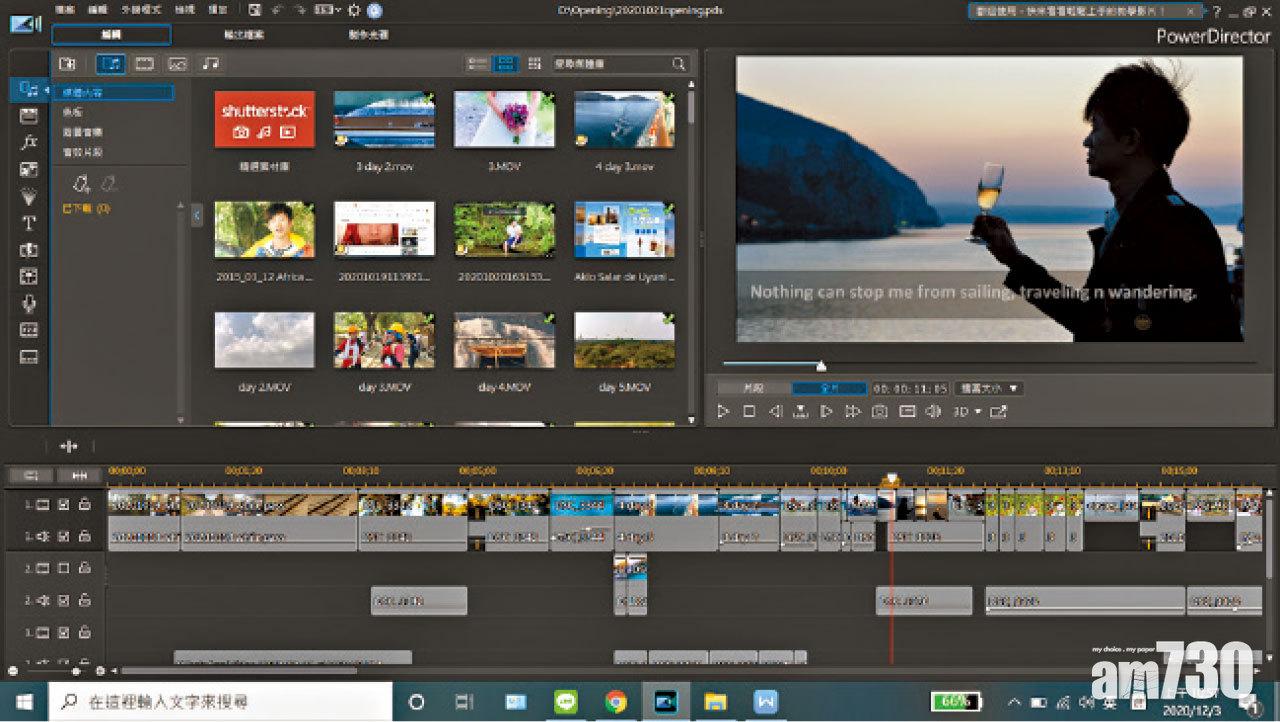Image resolution: width=1280 pixels, height=722 pixels.
Task: Open the Title Room (T icon) in sidebar
Action: pos(29,223)
